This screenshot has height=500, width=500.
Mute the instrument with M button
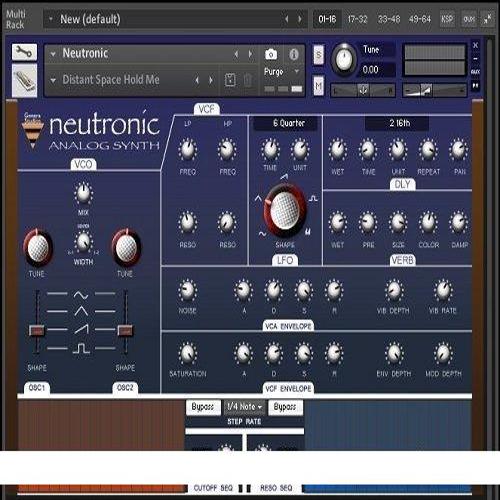coord(319,86)
